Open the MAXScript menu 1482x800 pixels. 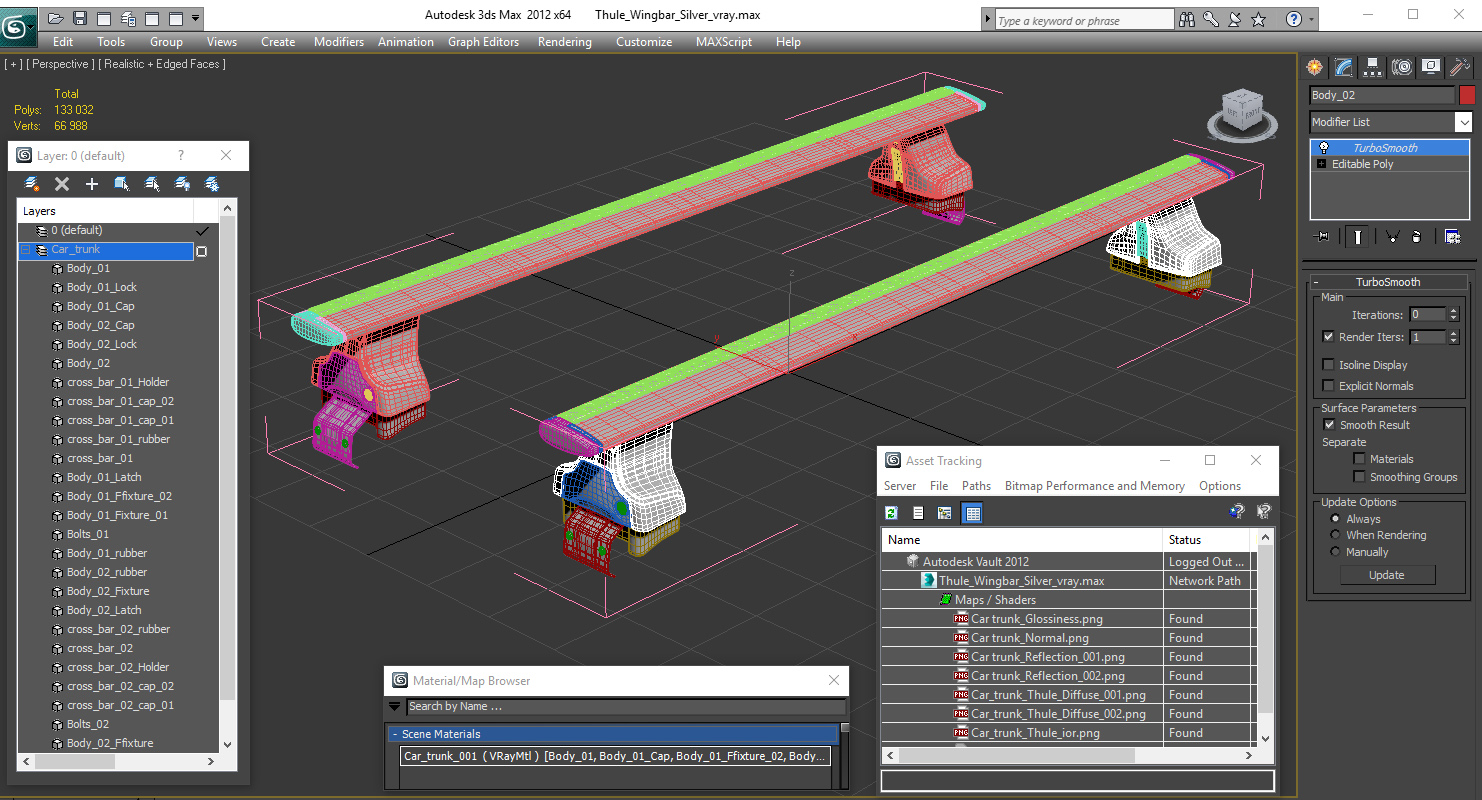[x=724, y=42]
